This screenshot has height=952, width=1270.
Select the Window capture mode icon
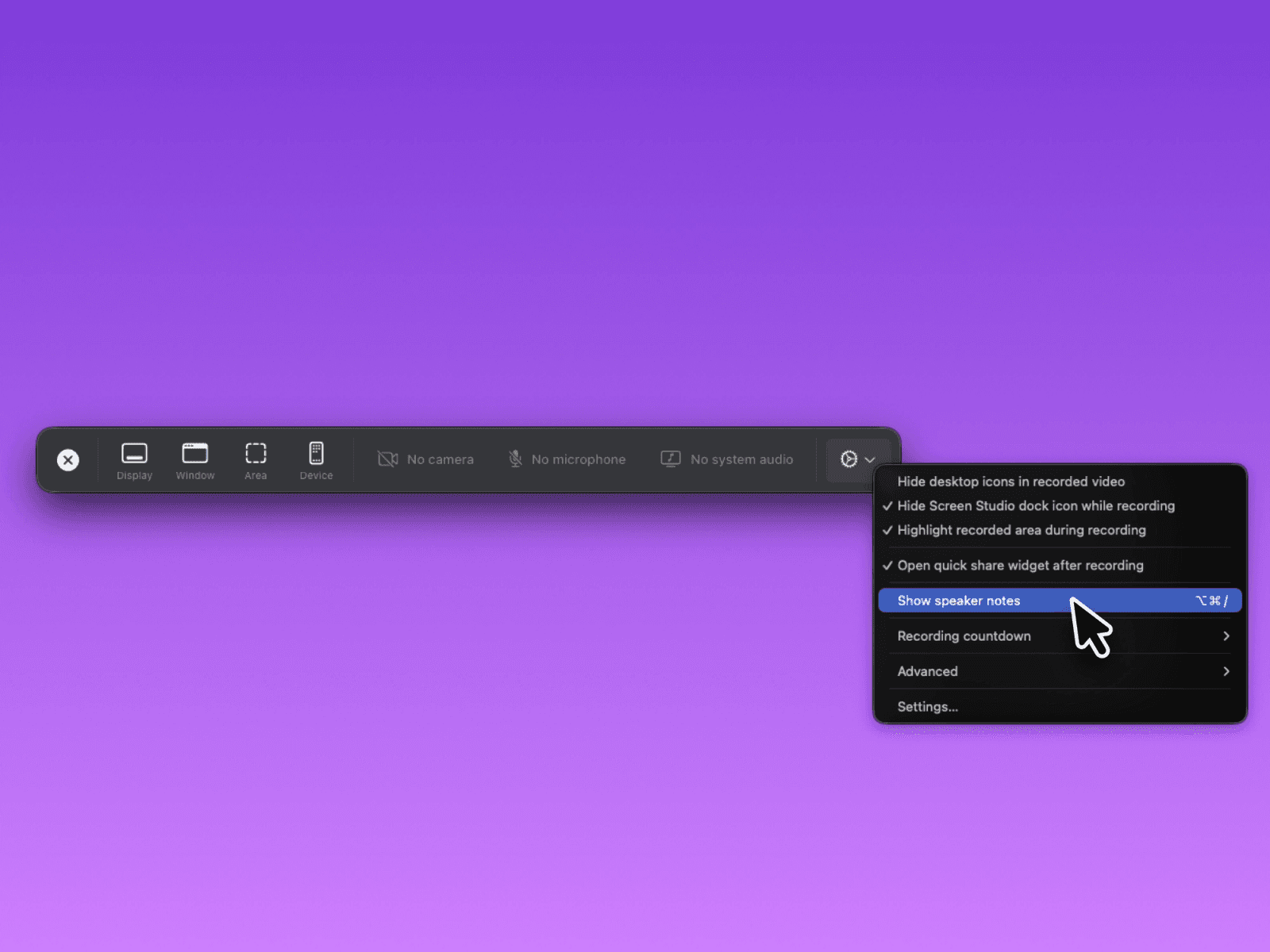point(195,454)
